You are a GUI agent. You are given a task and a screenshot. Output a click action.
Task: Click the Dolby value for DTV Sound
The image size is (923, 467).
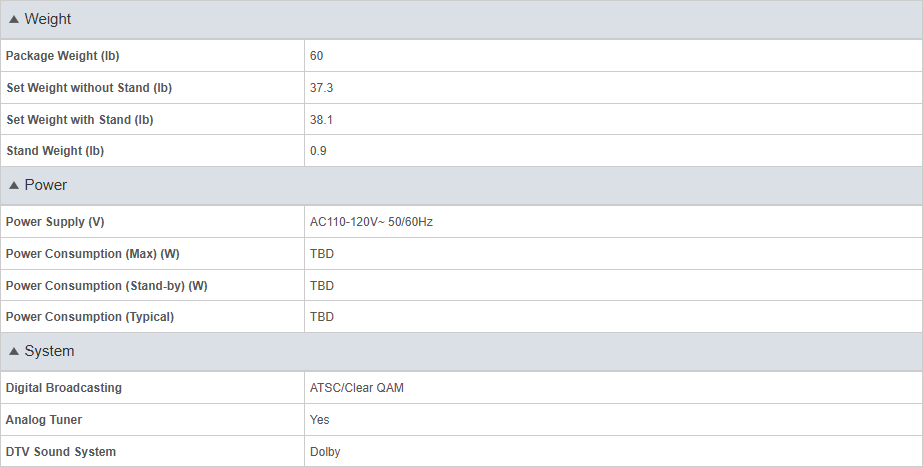[325, 452]
